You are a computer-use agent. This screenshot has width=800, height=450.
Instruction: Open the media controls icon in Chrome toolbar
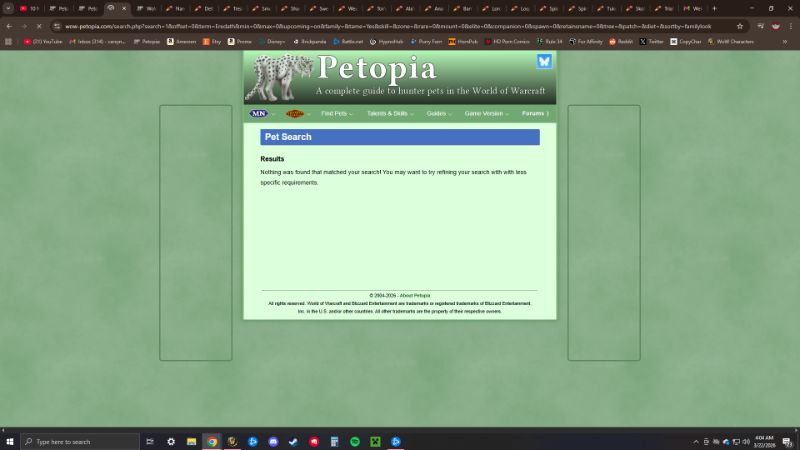(760, 26)
